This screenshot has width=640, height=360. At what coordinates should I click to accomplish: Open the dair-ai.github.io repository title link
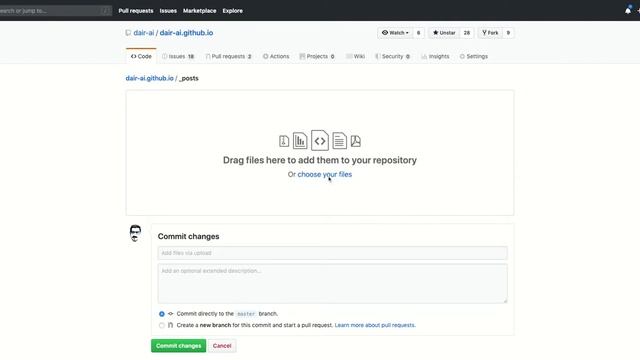pyautogui.click(x=186, y=33)
